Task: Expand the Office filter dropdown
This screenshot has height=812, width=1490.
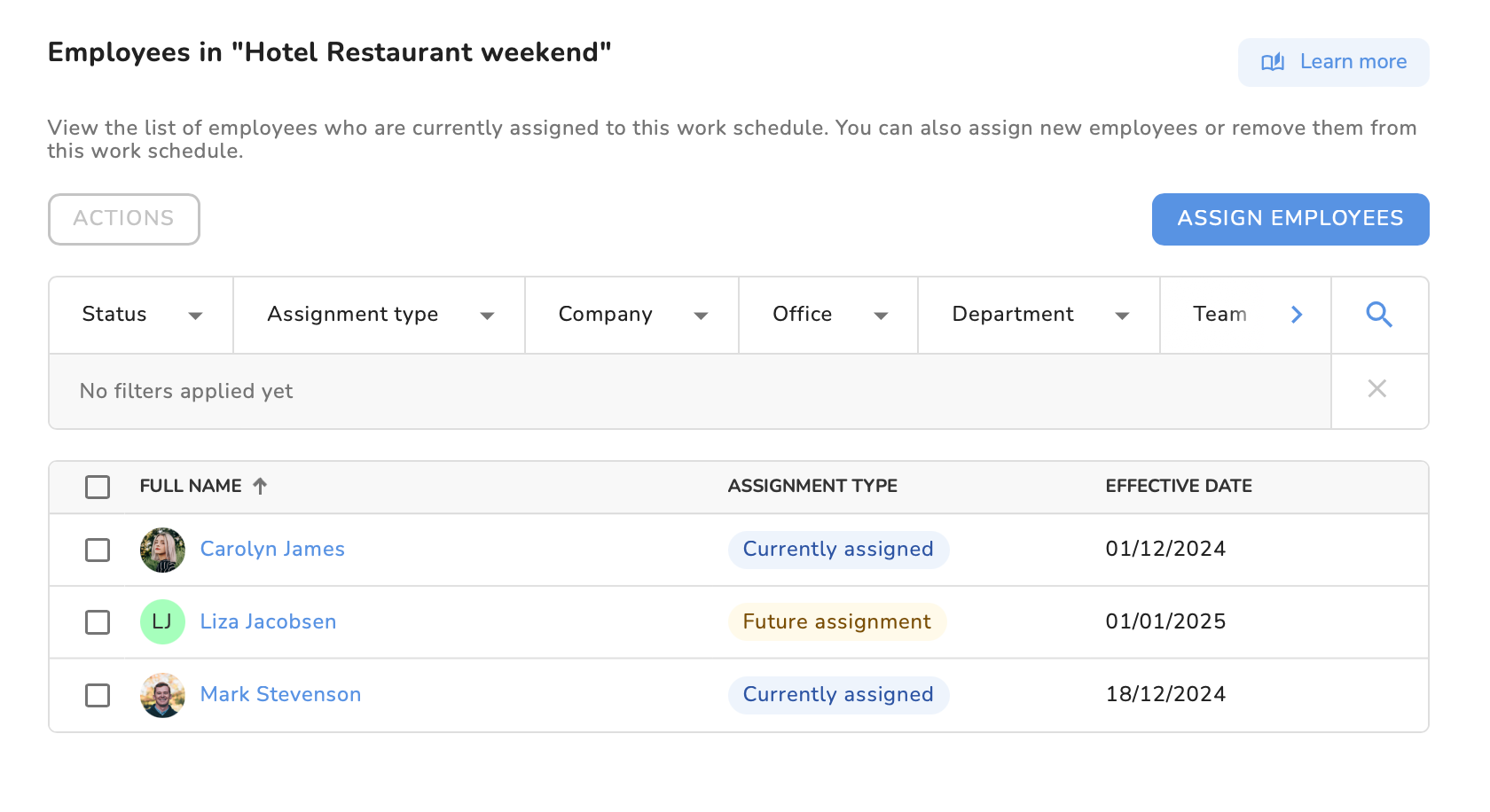Action: (x=829, y=315)
